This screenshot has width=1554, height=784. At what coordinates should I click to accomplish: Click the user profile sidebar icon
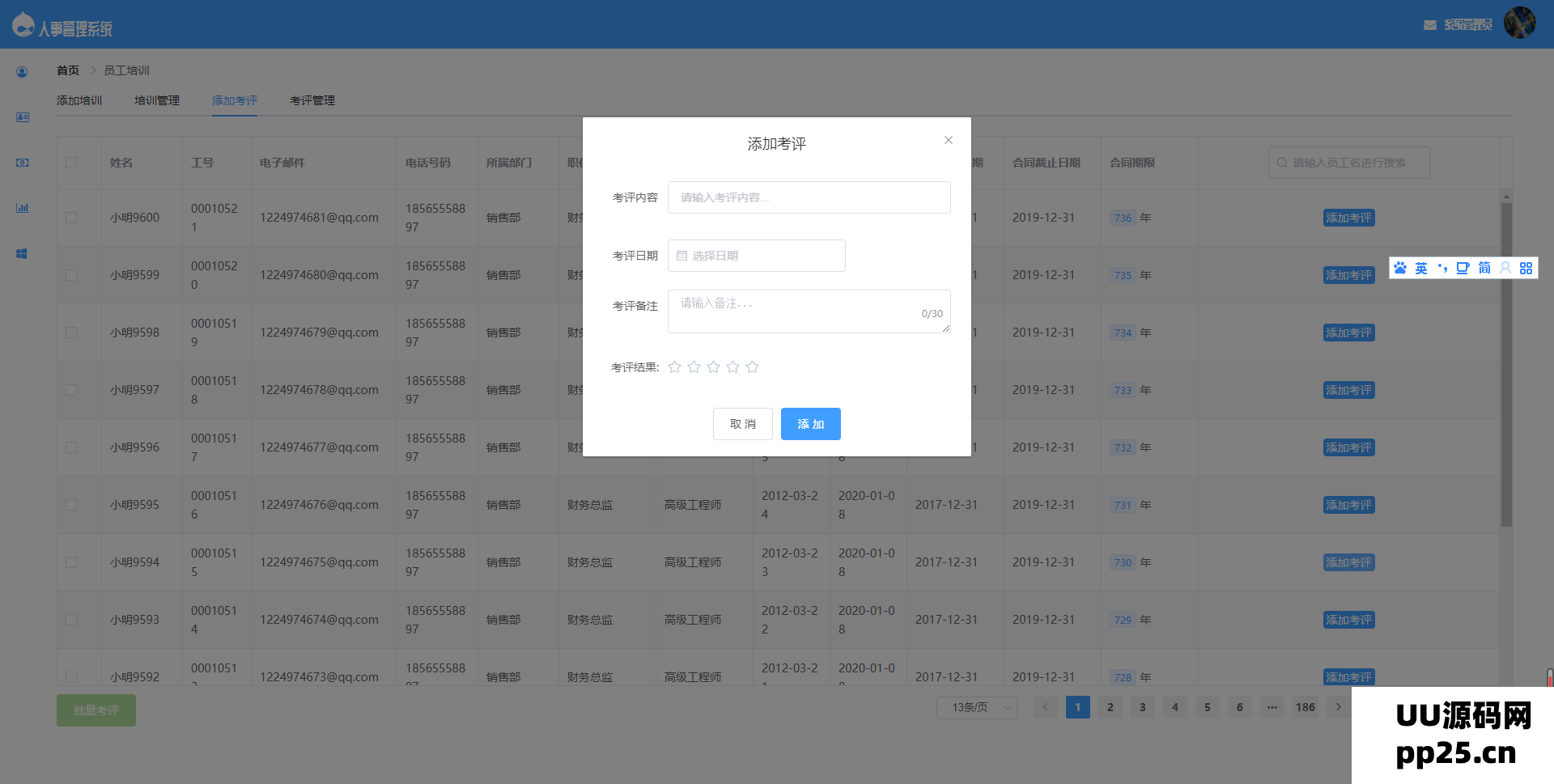point(22,72)
